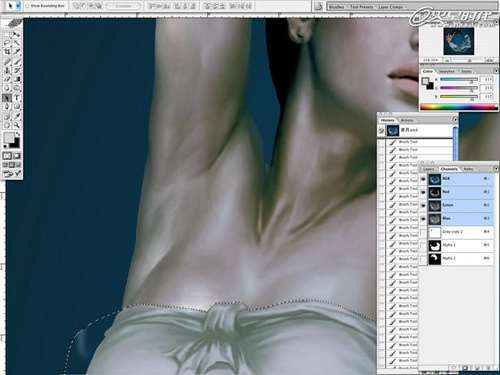Select the Dodge tool
This screenshot has width=500, height=375.
17,88
